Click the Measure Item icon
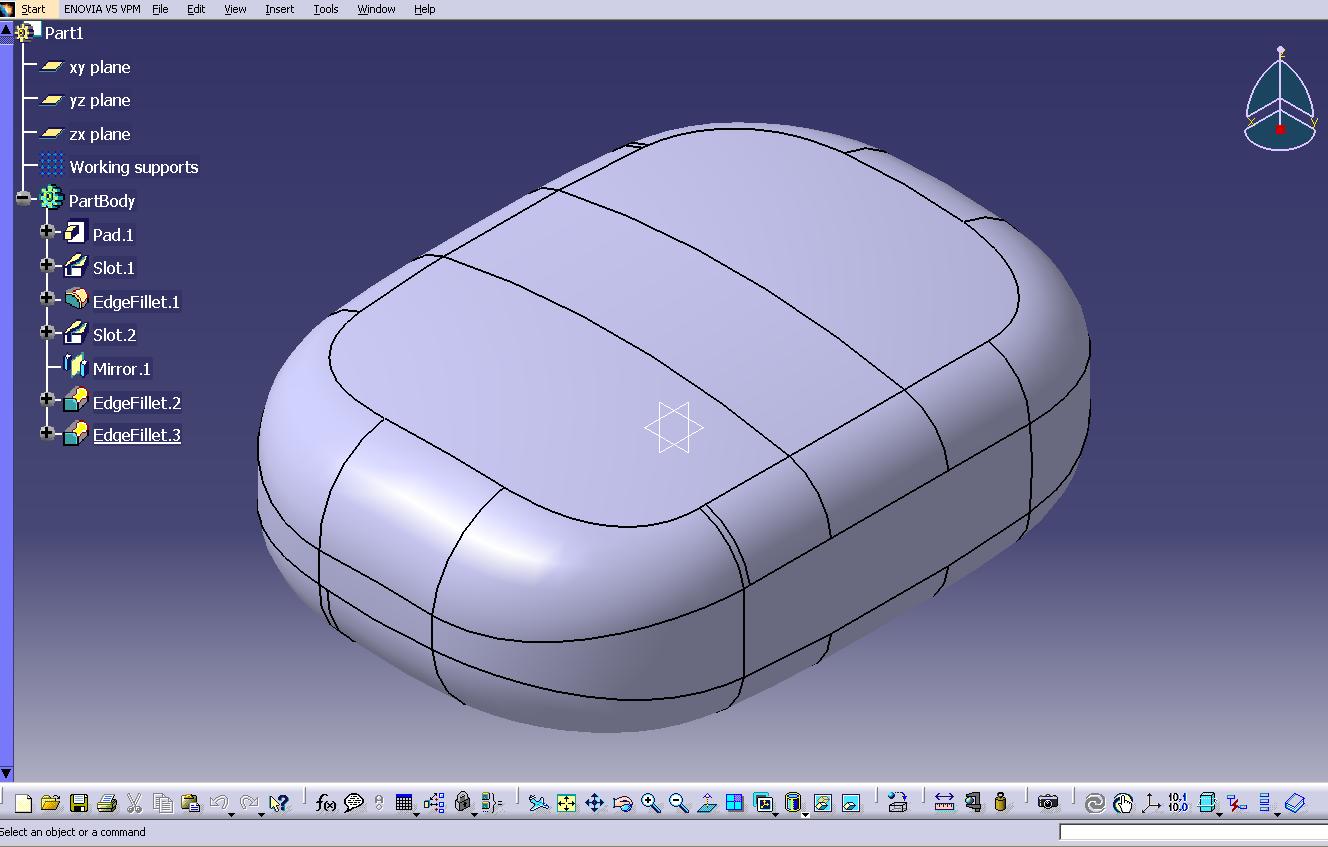The width and height of the screenshot is (1328, 847). [973, 803]
